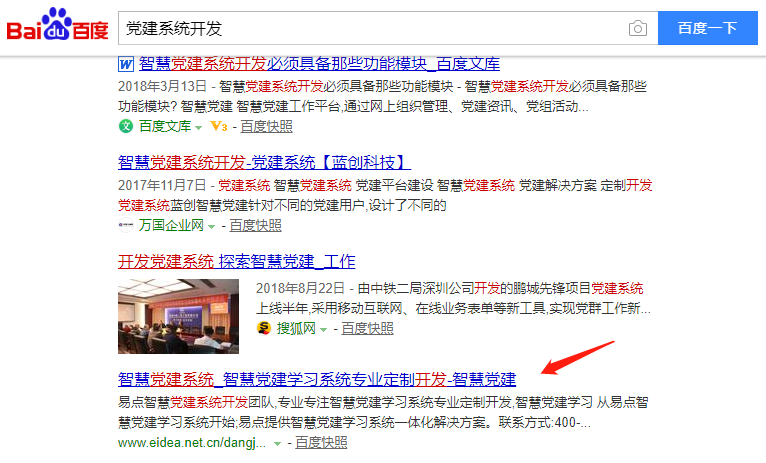The height and width of the screenshot is (463, 766).
Task: Click the orange V3 credibility badge
Action: pos(218,126)
